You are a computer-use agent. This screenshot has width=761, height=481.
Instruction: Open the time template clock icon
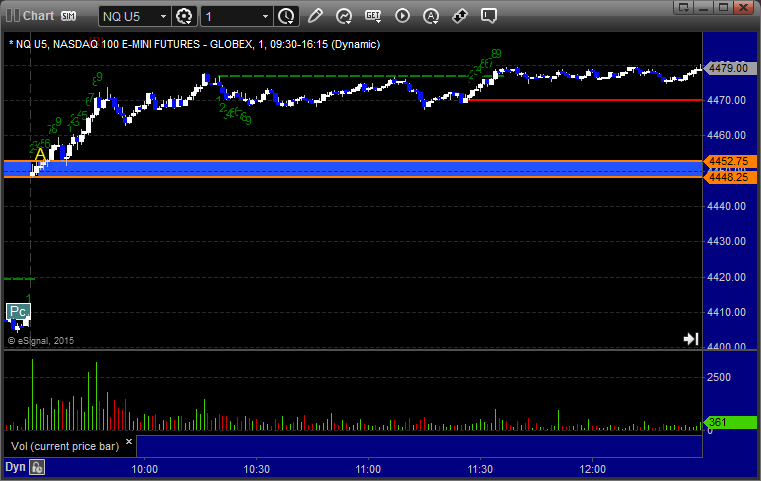286,17
